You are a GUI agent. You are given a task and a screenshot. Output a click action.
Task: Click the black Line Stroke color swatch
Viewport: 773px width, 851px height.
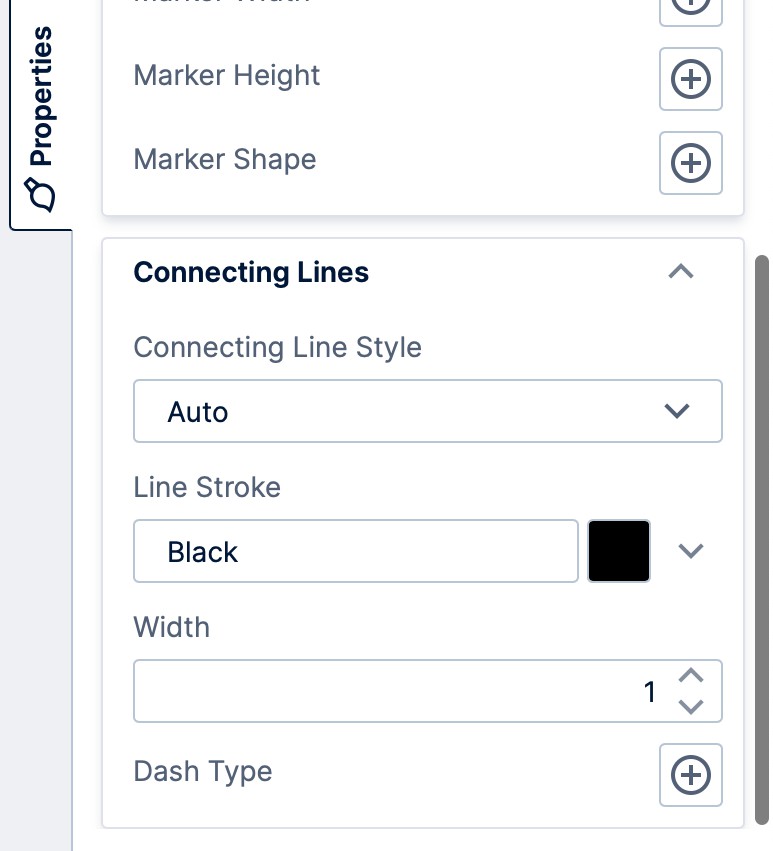(x=618, y=550)
